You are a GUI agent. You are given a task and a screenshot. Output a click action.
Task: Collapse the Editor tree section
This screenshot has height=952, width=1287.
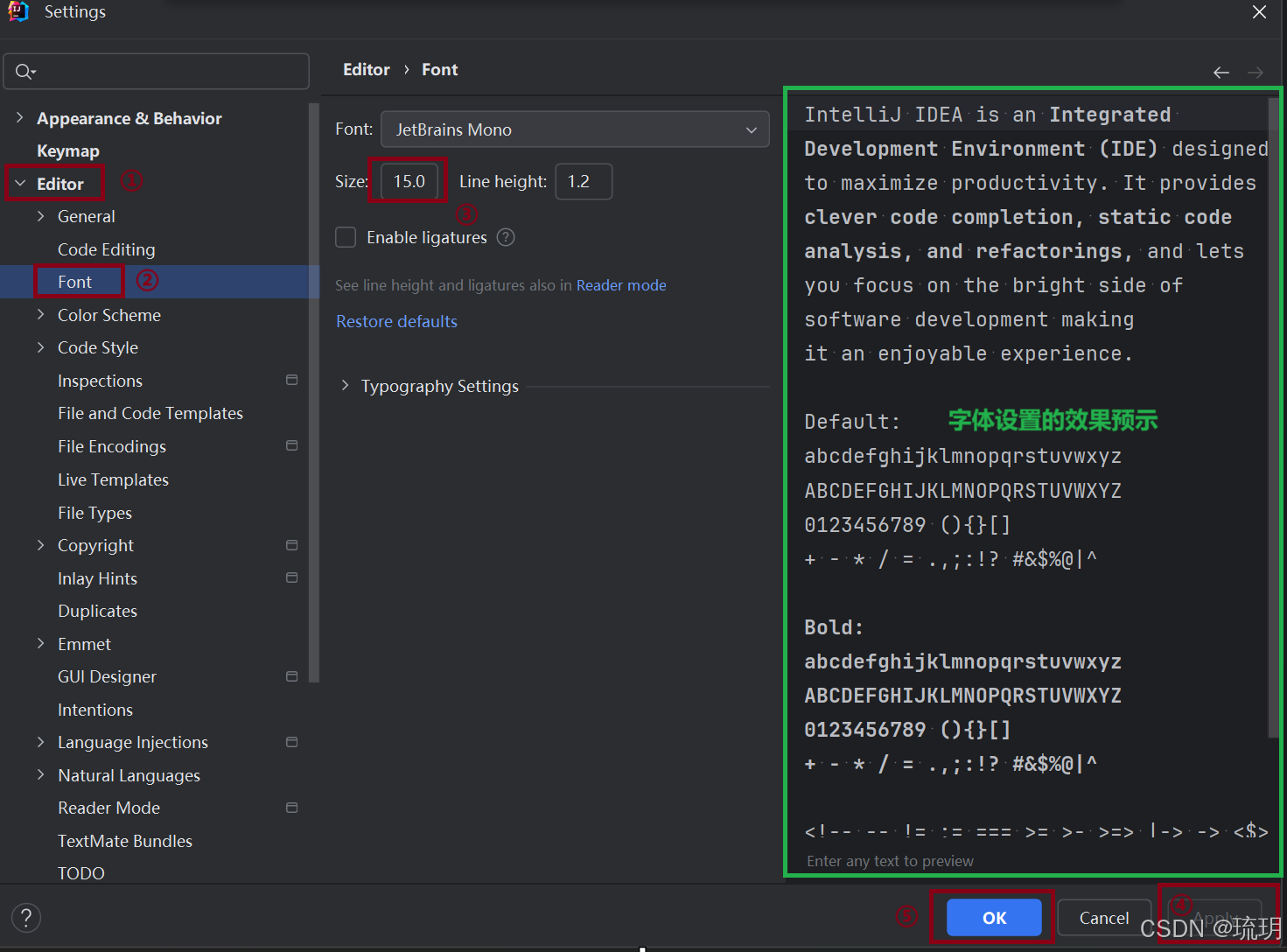pyautogui.click(x=19, y=184)
